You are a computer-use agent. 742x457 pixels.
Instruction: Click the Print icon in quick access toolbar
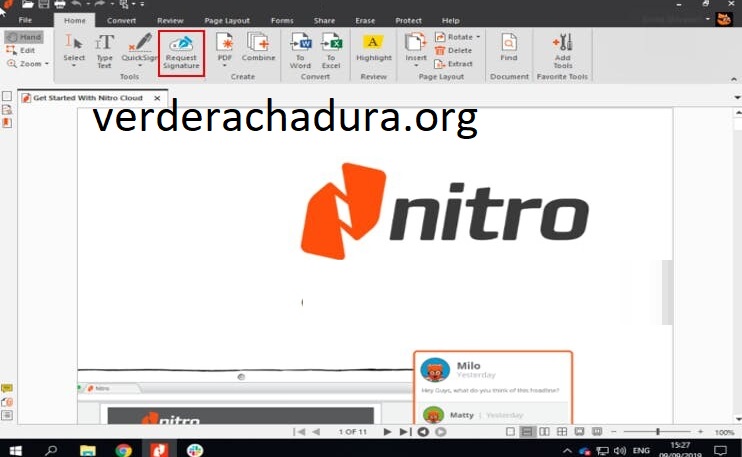pyautogui.click(x=60, y=4)
